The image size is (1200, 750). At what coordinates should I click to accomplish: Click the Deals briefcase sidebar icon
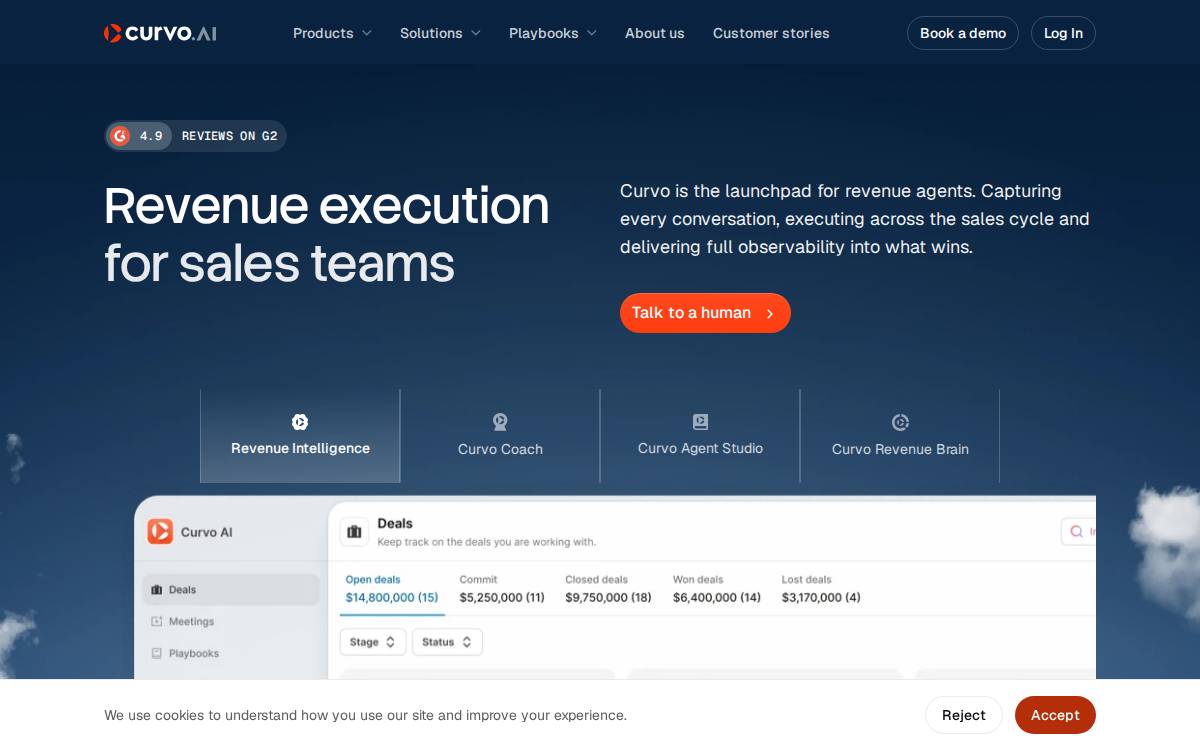[x=156, y=590]
